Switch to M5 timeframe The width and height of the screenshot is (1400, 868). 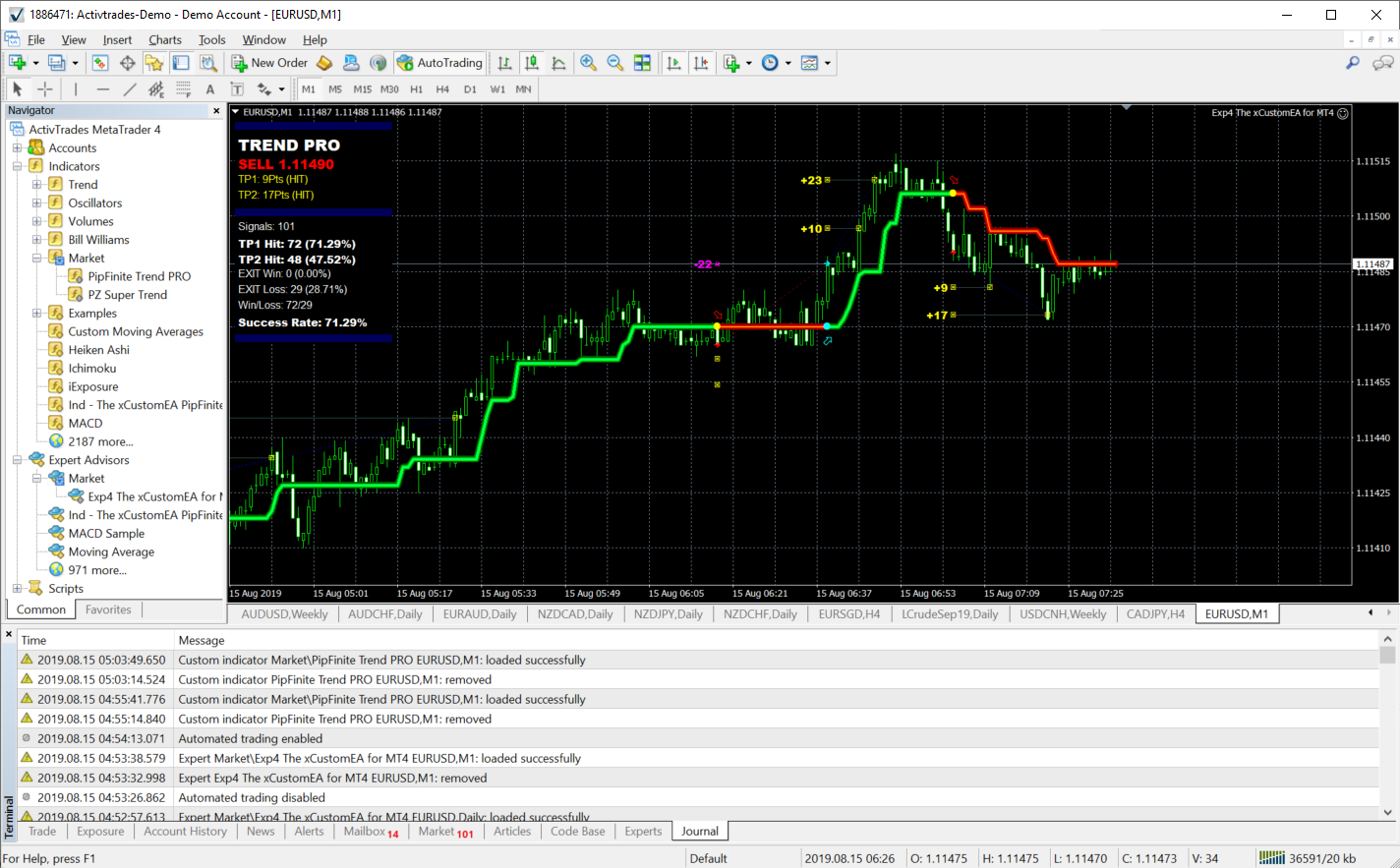point(335,89)
